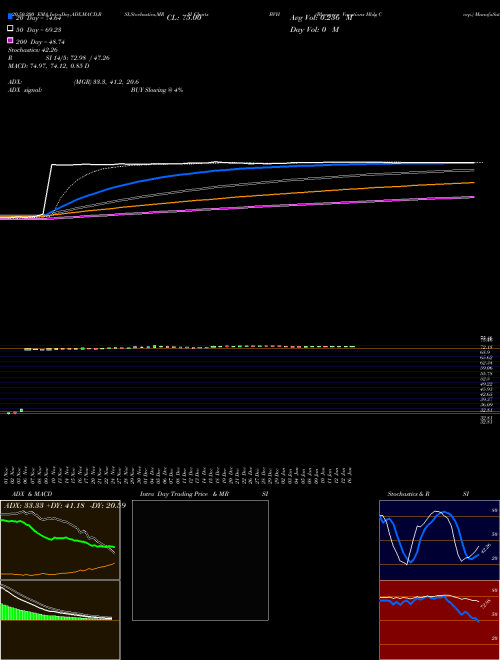Viewport: 500px width, 660px height.
Task: Click the 72.98 value label in RSI panel
Action: click(x=486, y=604)
